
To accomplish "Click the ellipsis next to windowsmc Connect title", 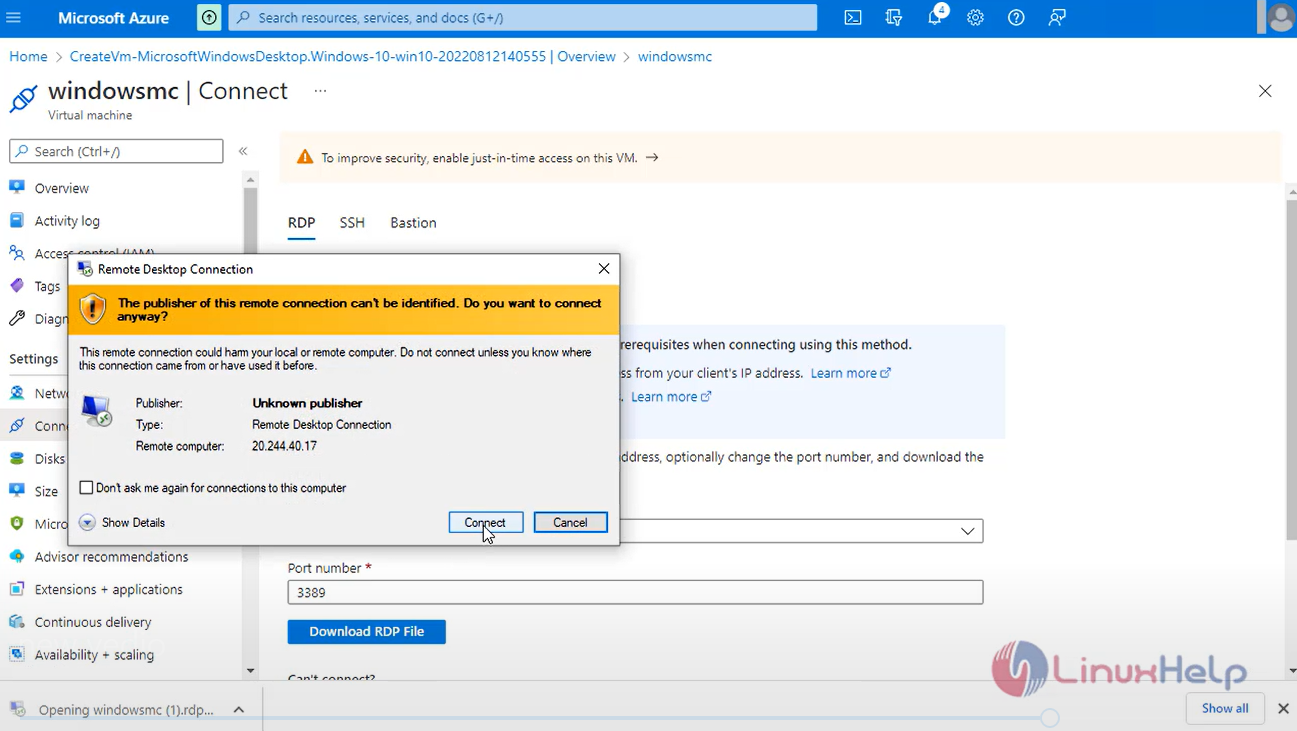I will pyautogui.click(x=320, y=91).
